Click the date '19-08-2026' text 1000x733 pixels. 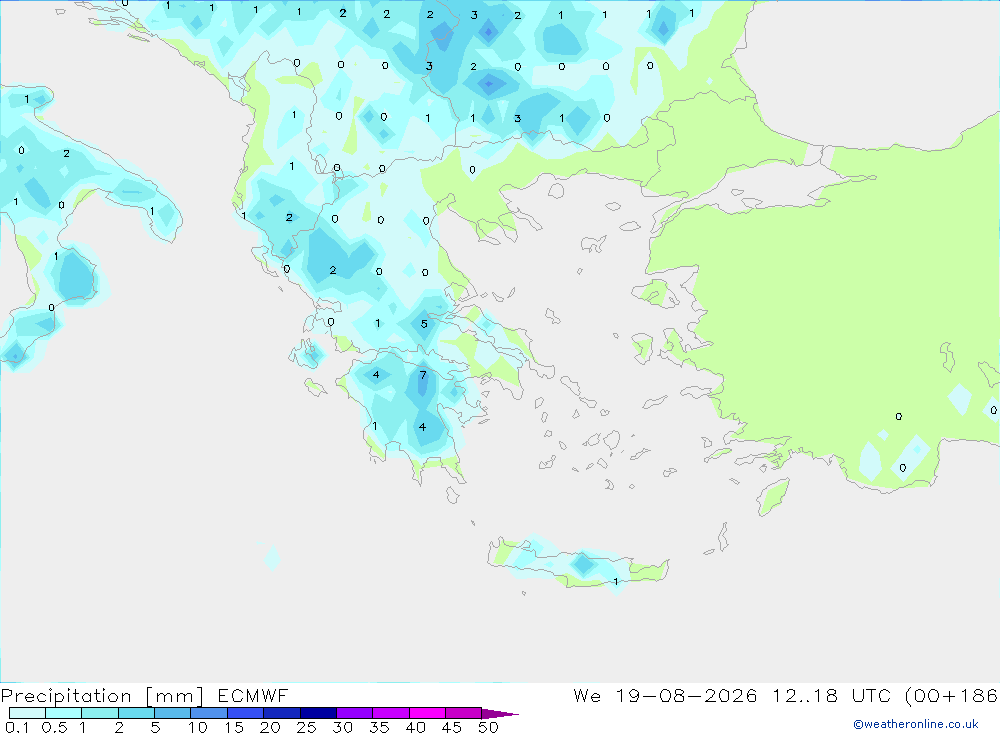tap(686, 696)
